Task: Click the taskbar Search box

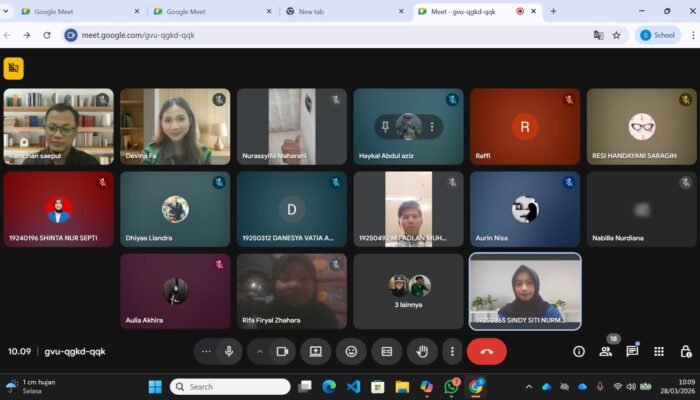Action: (x=230, y=387)
